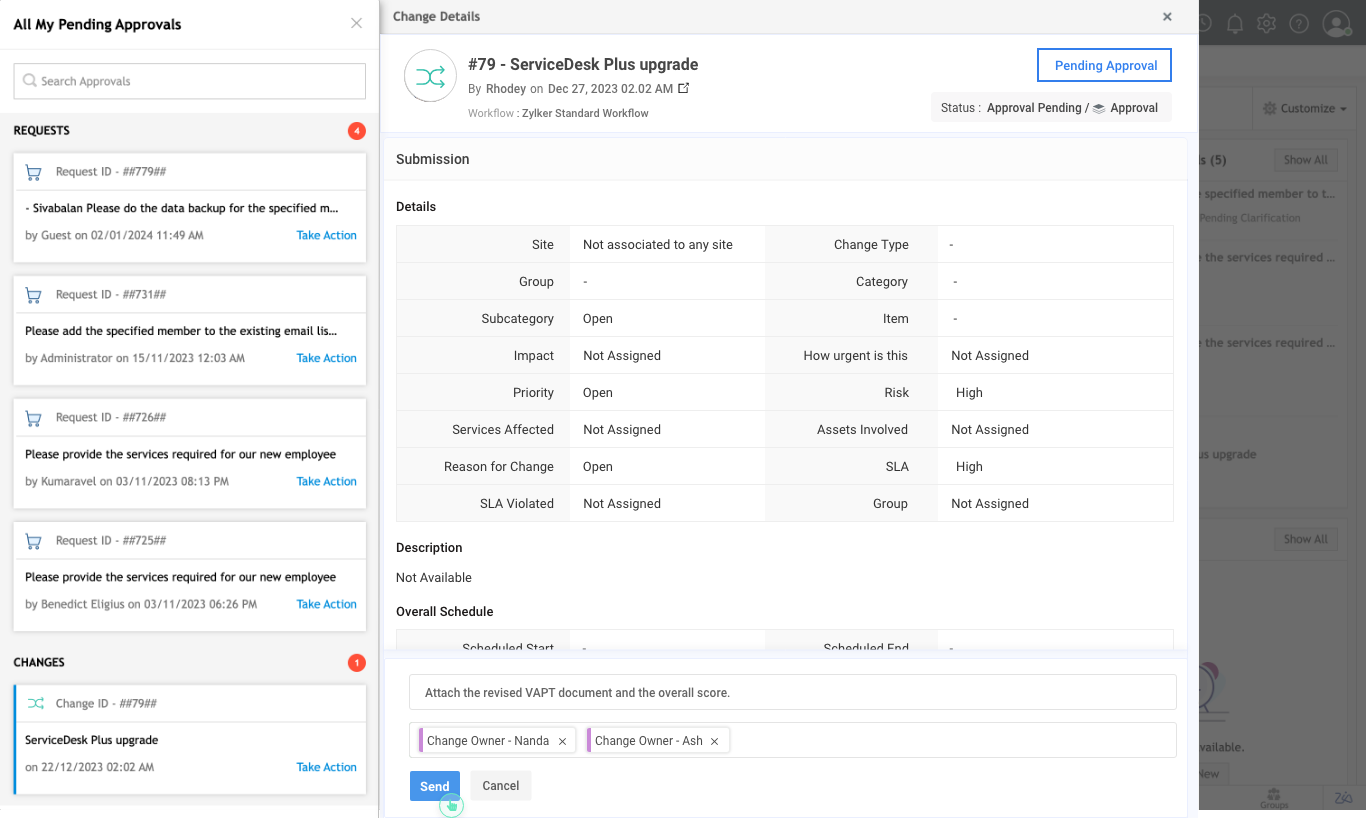Click the Pending Approval button

coord(1105,65)
